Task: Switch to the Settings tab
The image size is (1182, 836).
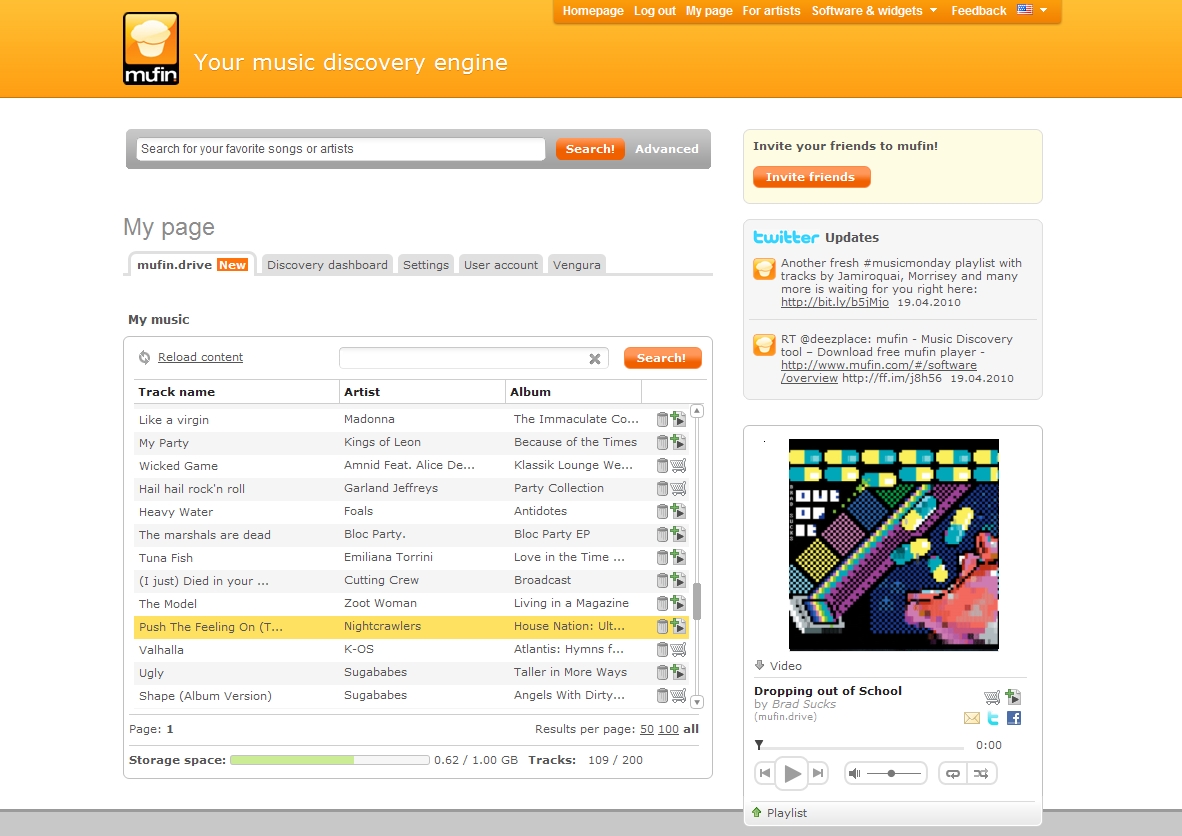Action: [426, 265]
